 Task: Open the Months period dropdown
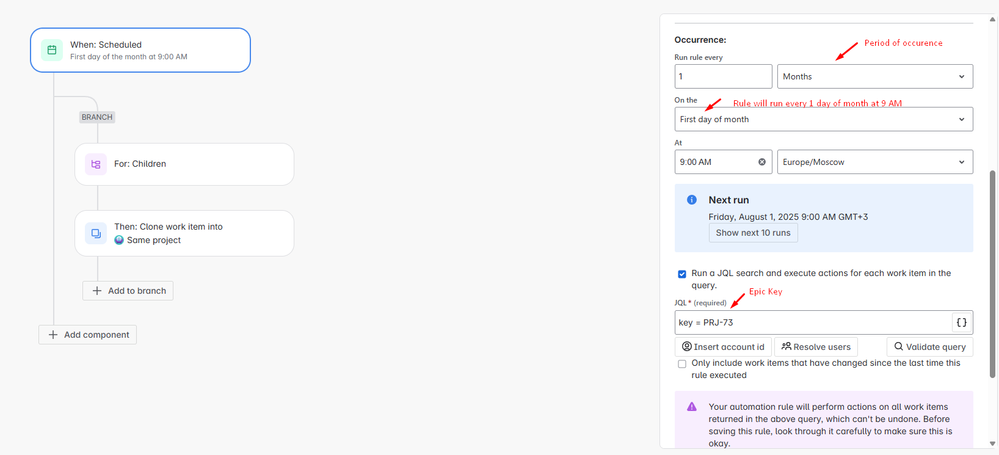875,76
